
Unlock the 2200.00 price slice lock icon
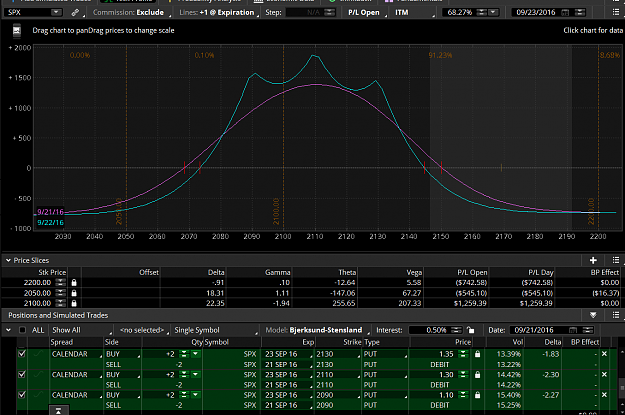[74, 282]
